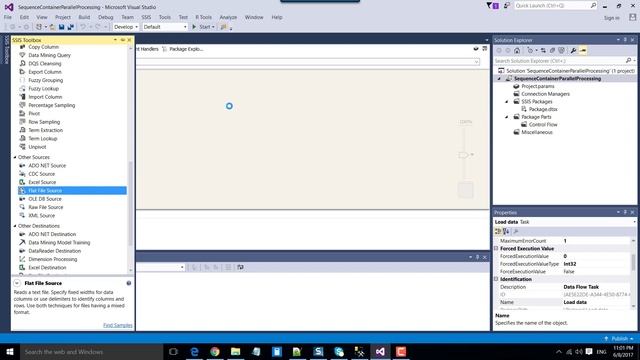Open the File menu
Image resolution: width=640 pixels, height=360 pixels.
(8, 17)
